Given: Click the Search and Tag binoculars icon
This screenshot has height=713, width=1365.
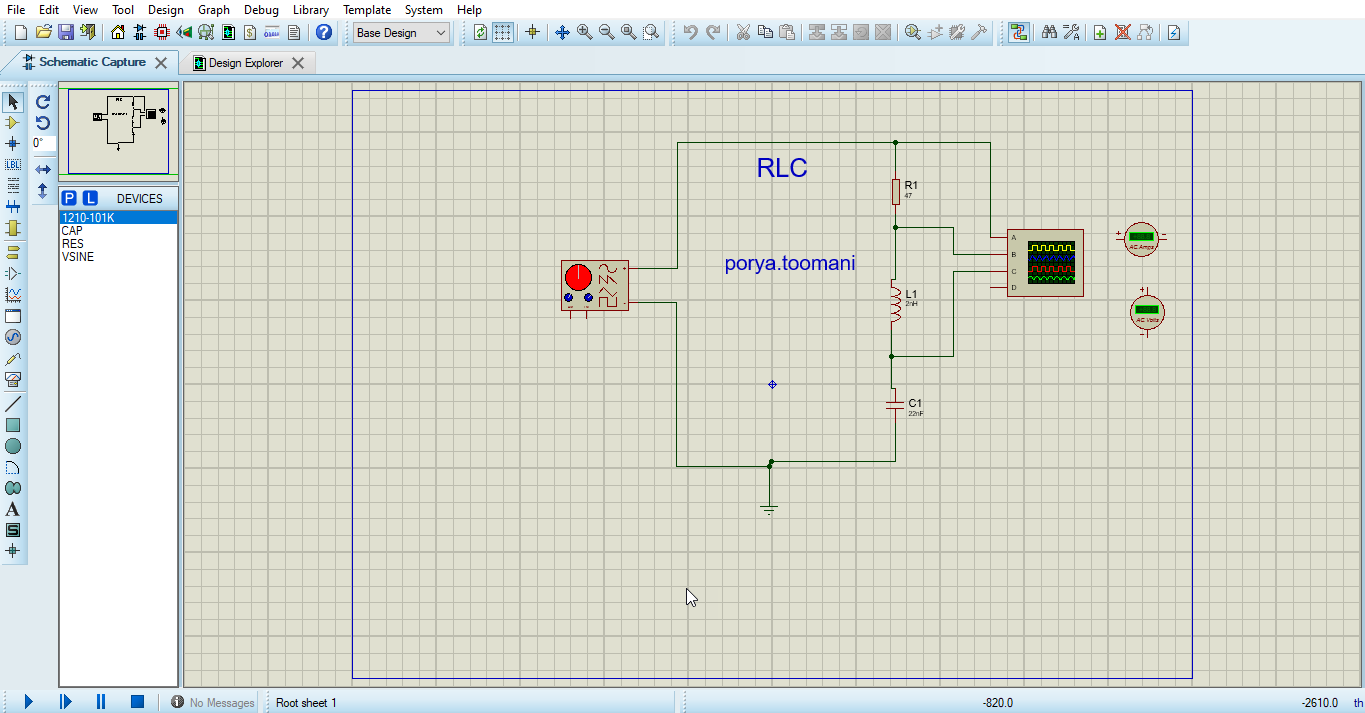Looking at the screenshot, I should click(x=1049, y=32).
